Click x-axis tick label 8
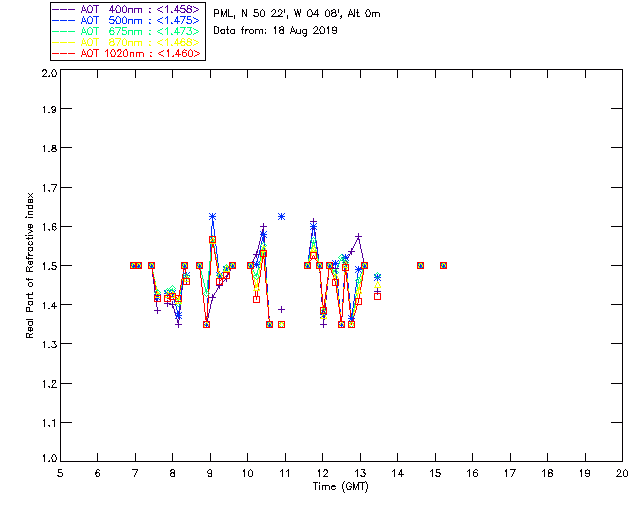Screen dimensions: 640x512 (x=173, y=473)
